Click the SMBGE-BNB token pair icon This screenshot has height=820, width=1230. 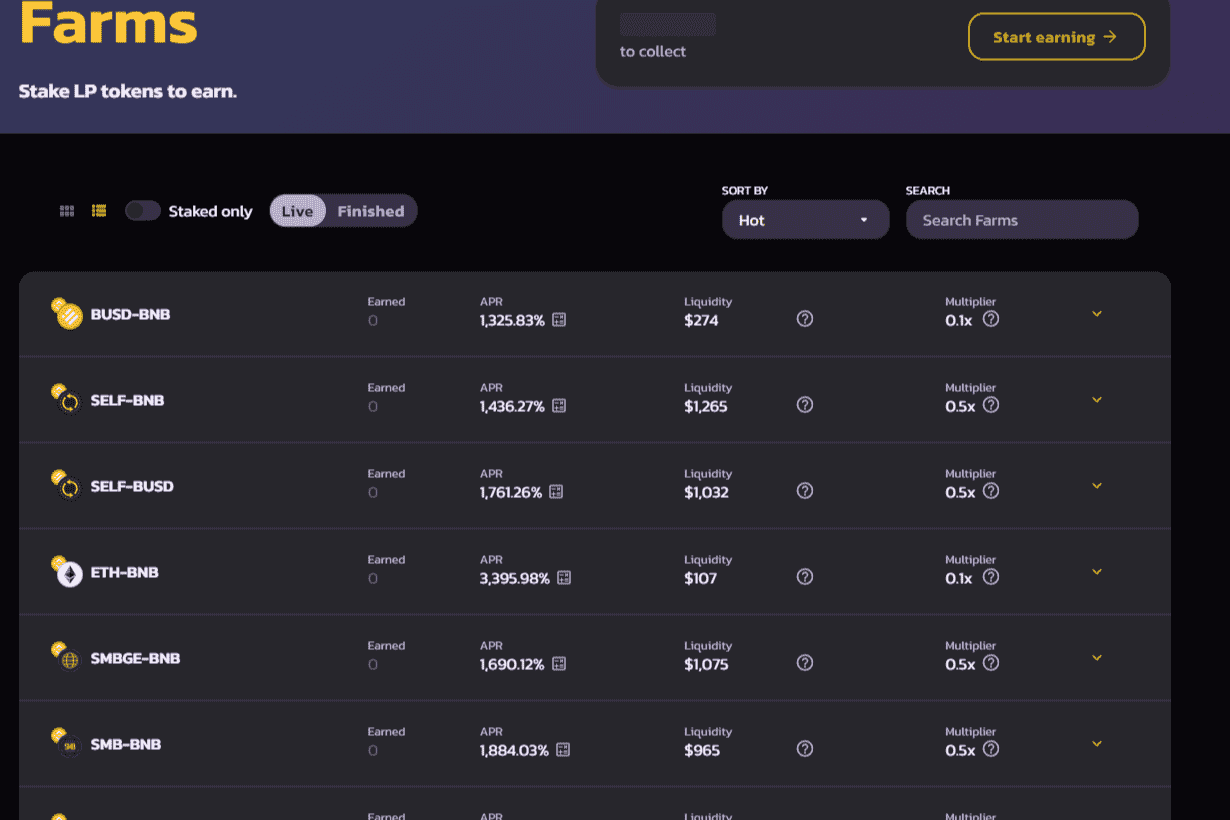coord(67,657)
